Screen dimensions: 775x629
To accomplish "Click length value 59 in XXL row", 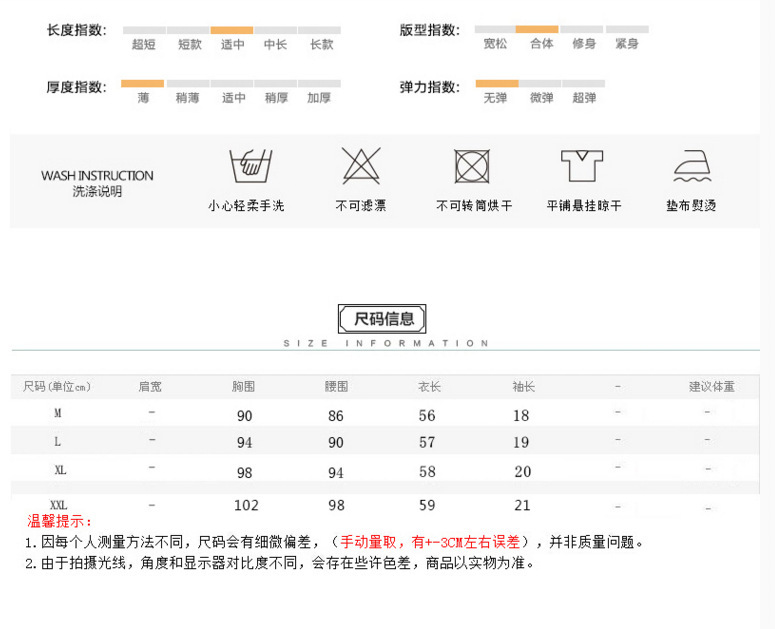I will tap(427, 505).
